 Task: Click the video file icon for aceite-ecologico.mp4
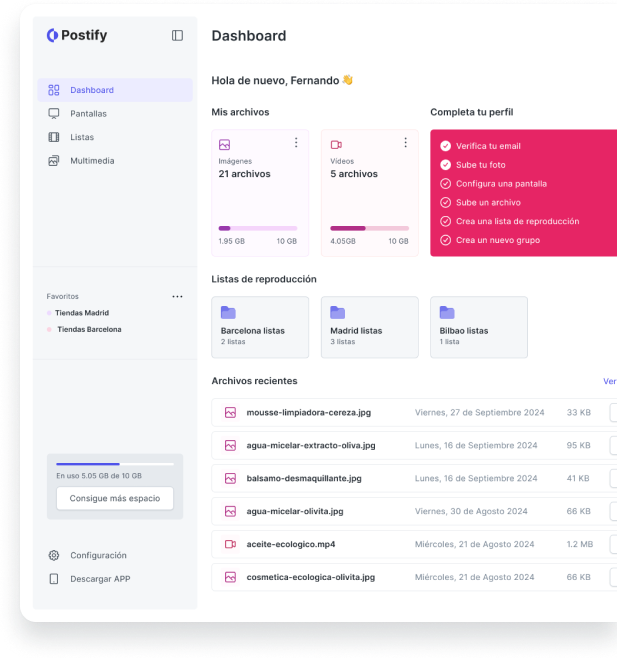pyautogui.click(x=230, y=544)
